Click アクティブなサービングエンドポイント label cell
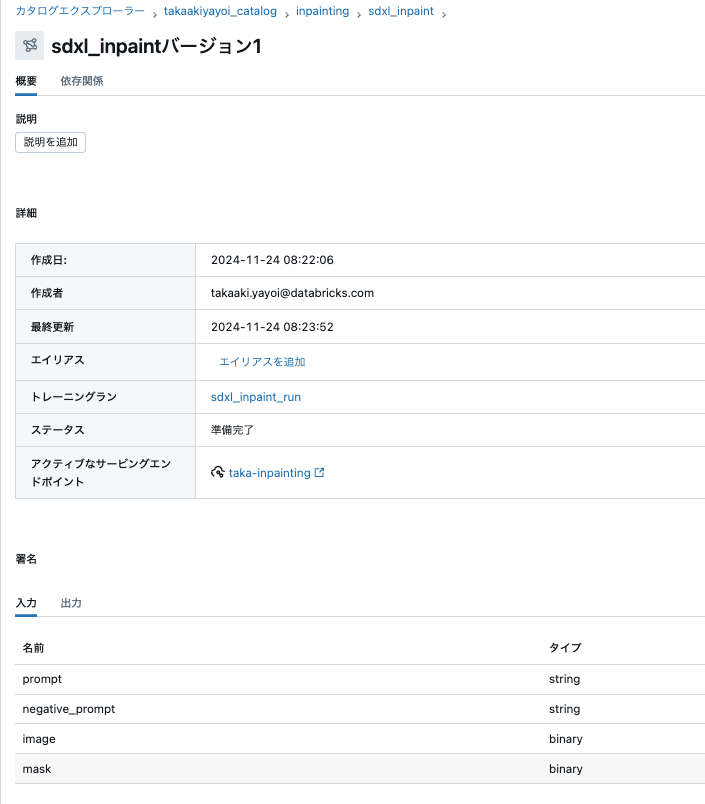 (x=105, y=472)
